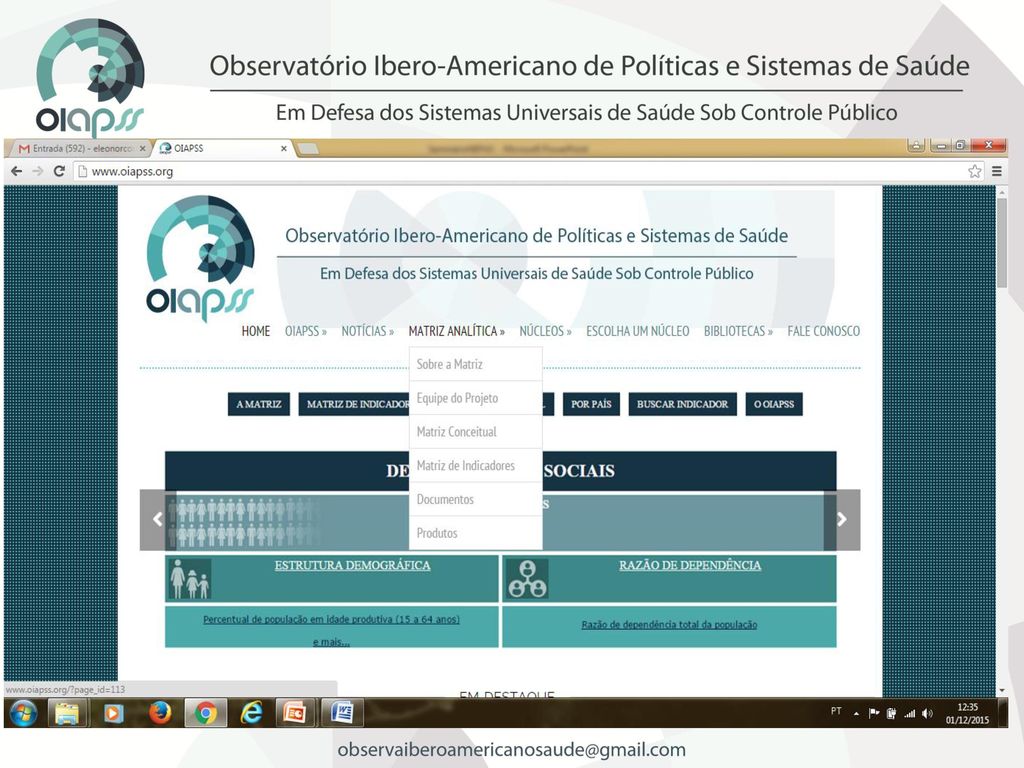Expand the NÚCLEOS » menu

pos(545,331)
